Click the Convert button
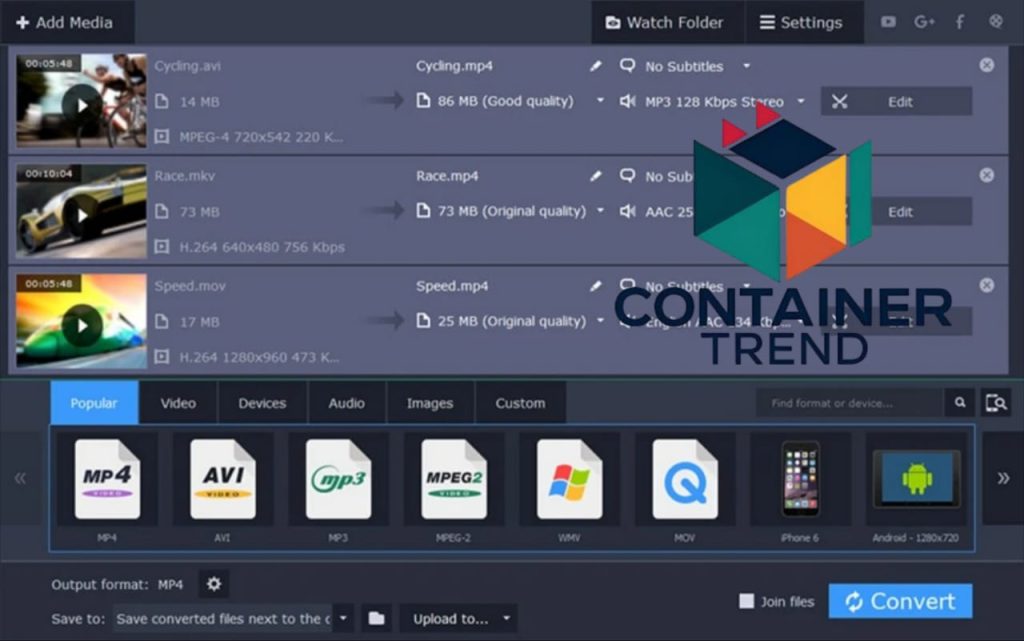 (900, 601)
